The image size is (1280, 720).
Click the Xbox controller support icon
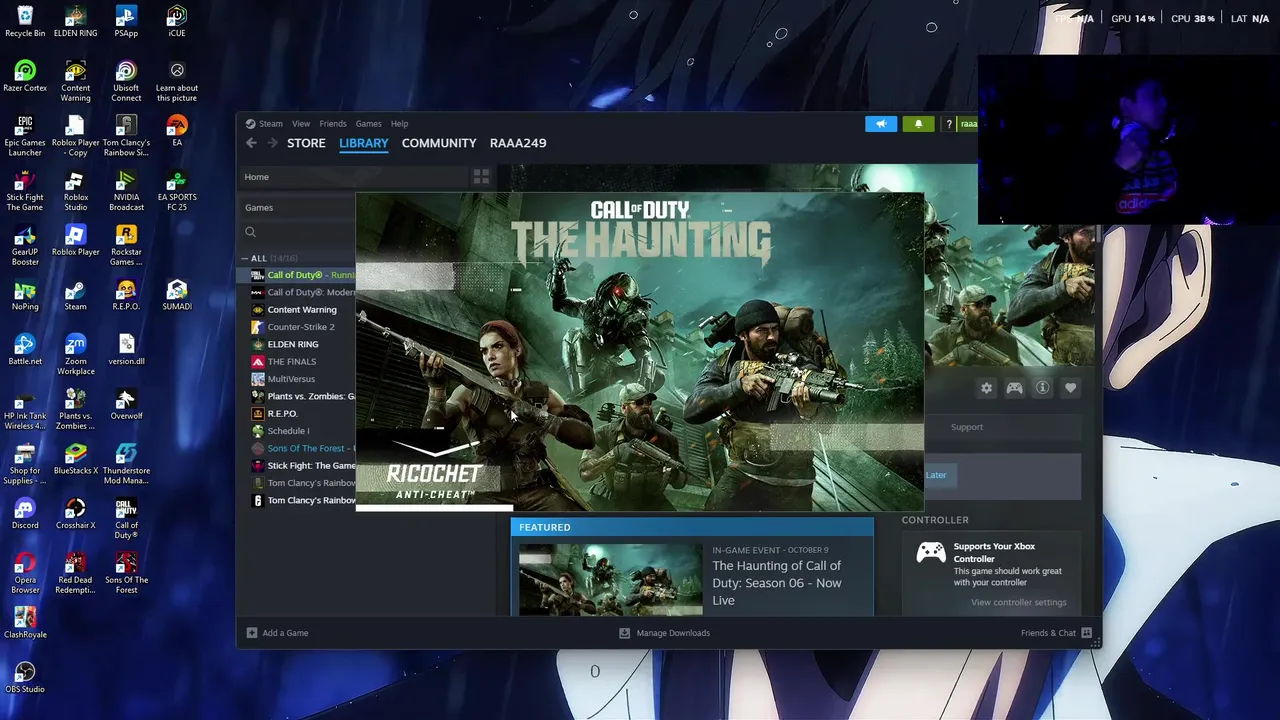coord(931,552)
